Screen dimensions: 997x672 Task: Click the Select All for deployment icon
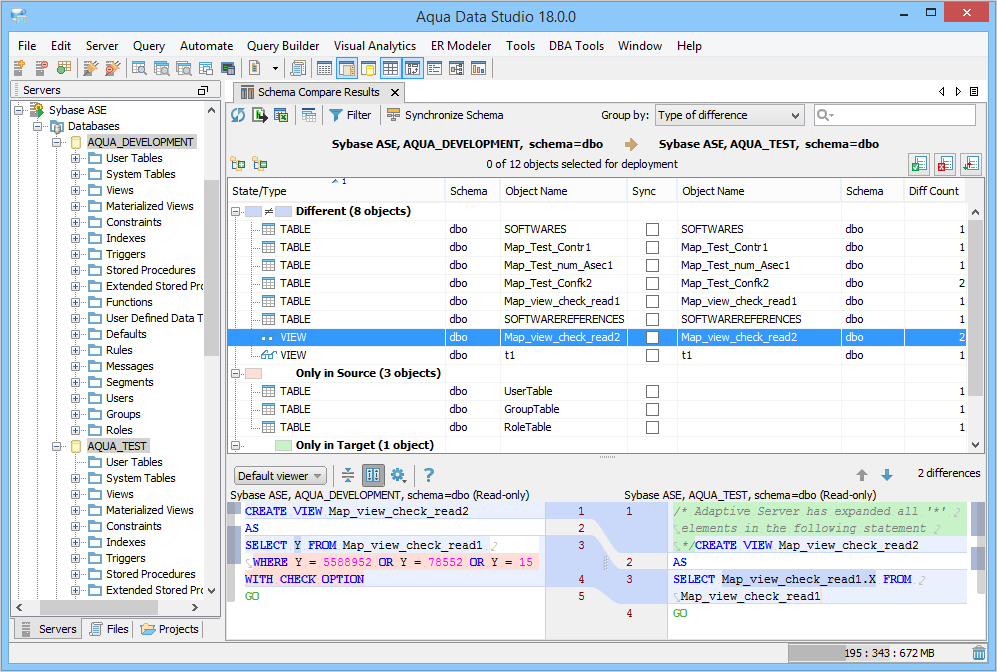[919, 164]
